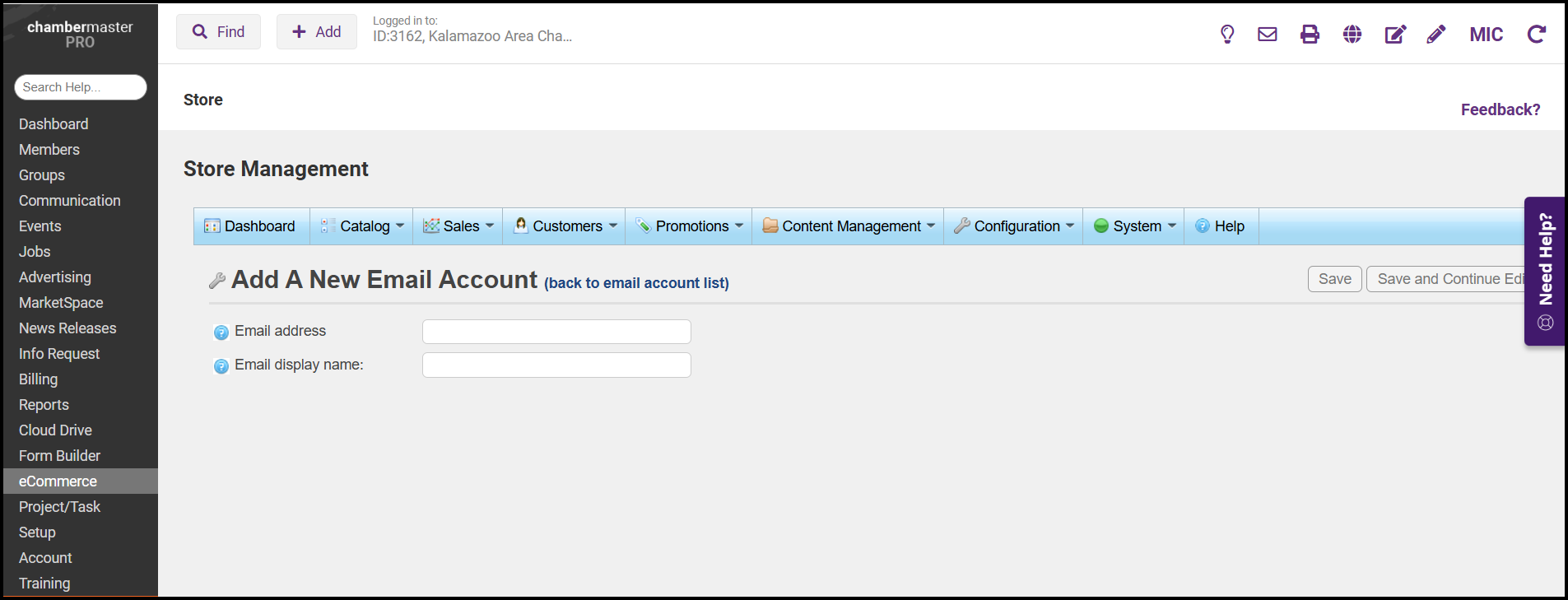The height and width of the screenshot is (600, 1568).
Task: Expand the Configuration dropdown menu
Action: (x=1013, y=226)
